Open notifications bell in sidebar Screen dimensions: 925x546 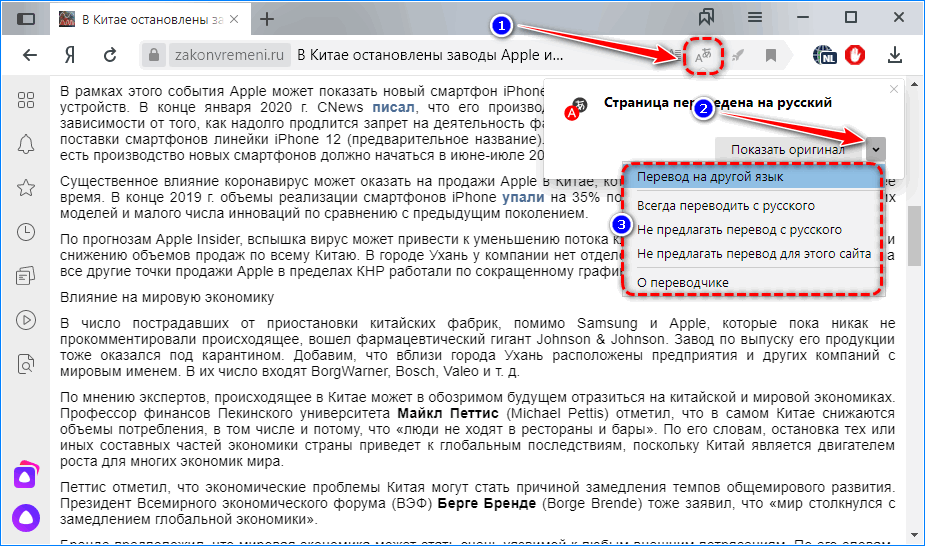point(26,144)
